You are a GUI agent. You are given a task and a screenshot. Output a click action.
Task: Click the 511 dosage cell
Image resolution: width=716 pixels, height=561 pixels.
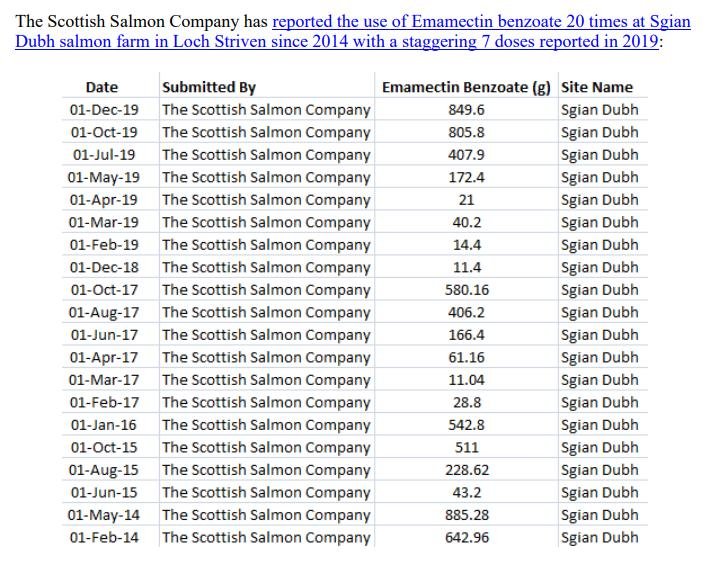pos(466,447)
